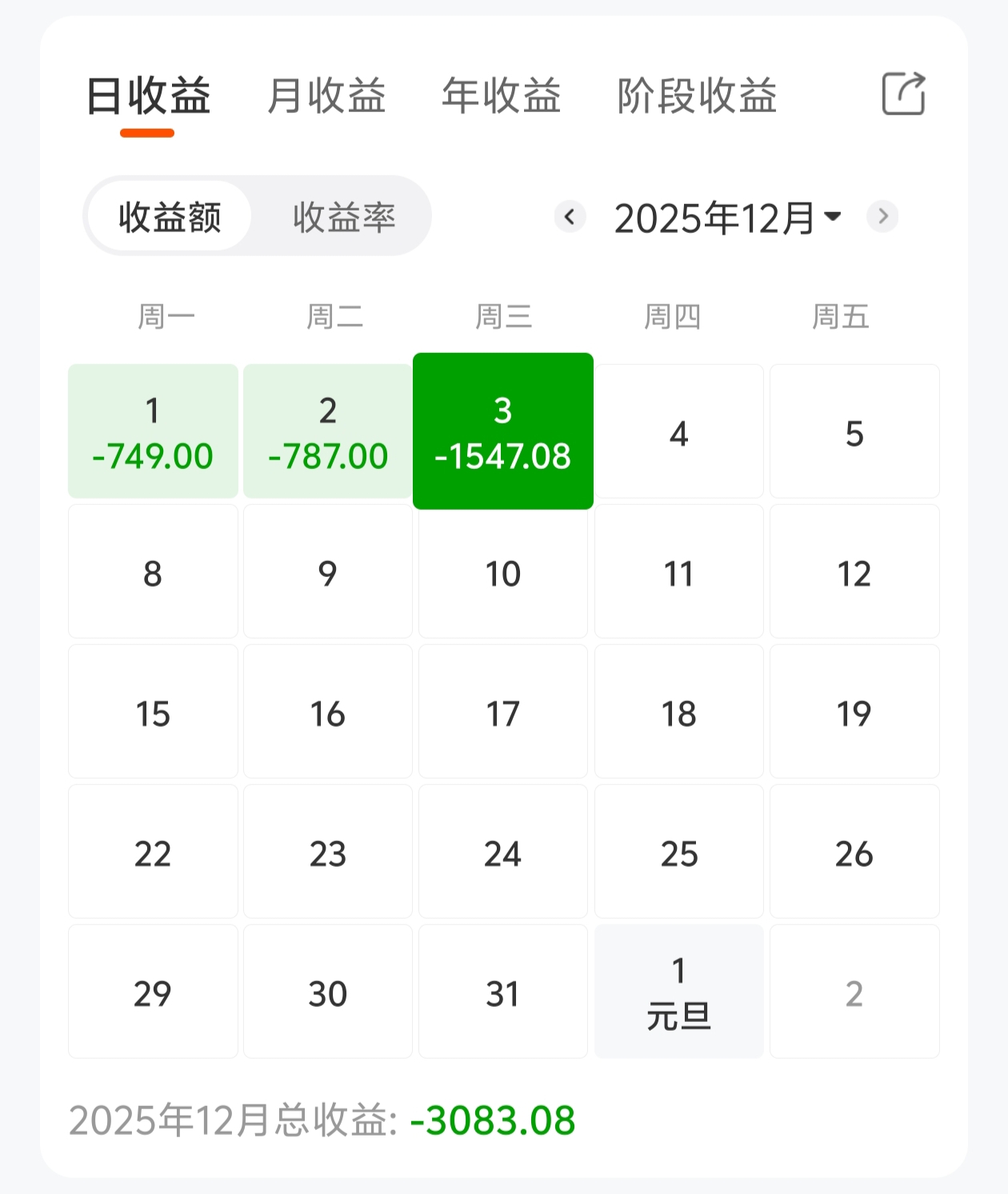
Task: Tap the share icon at top right
Action: [903, 94]
